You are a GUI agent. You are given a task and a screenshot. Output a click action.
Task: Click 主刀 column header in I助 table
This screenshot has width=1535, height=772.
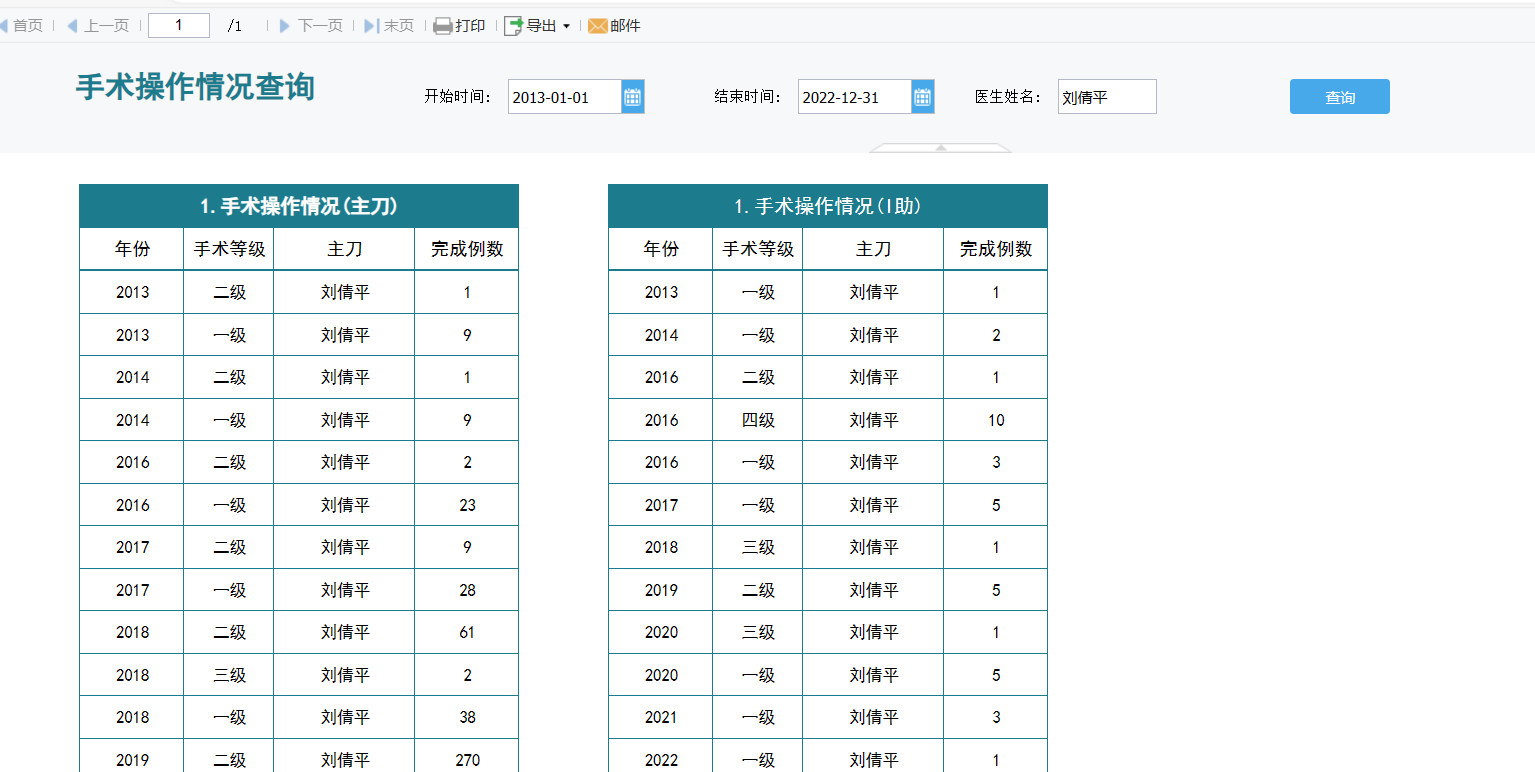873,249
